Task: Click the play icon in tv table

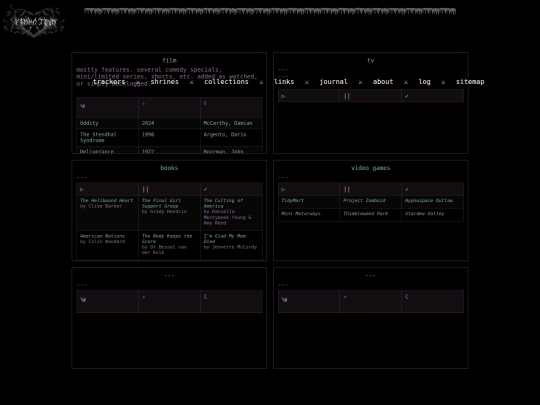Action: click(x=283, y=96)
